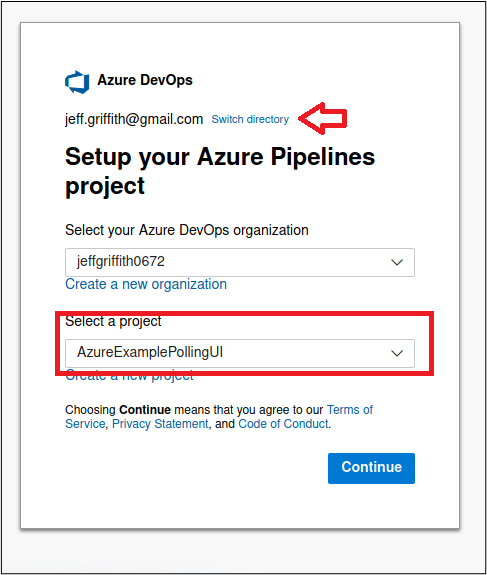This screenshot has height=575, width=487.
Task: Expand the project dropdown chevron arrow
Action: 397,354
